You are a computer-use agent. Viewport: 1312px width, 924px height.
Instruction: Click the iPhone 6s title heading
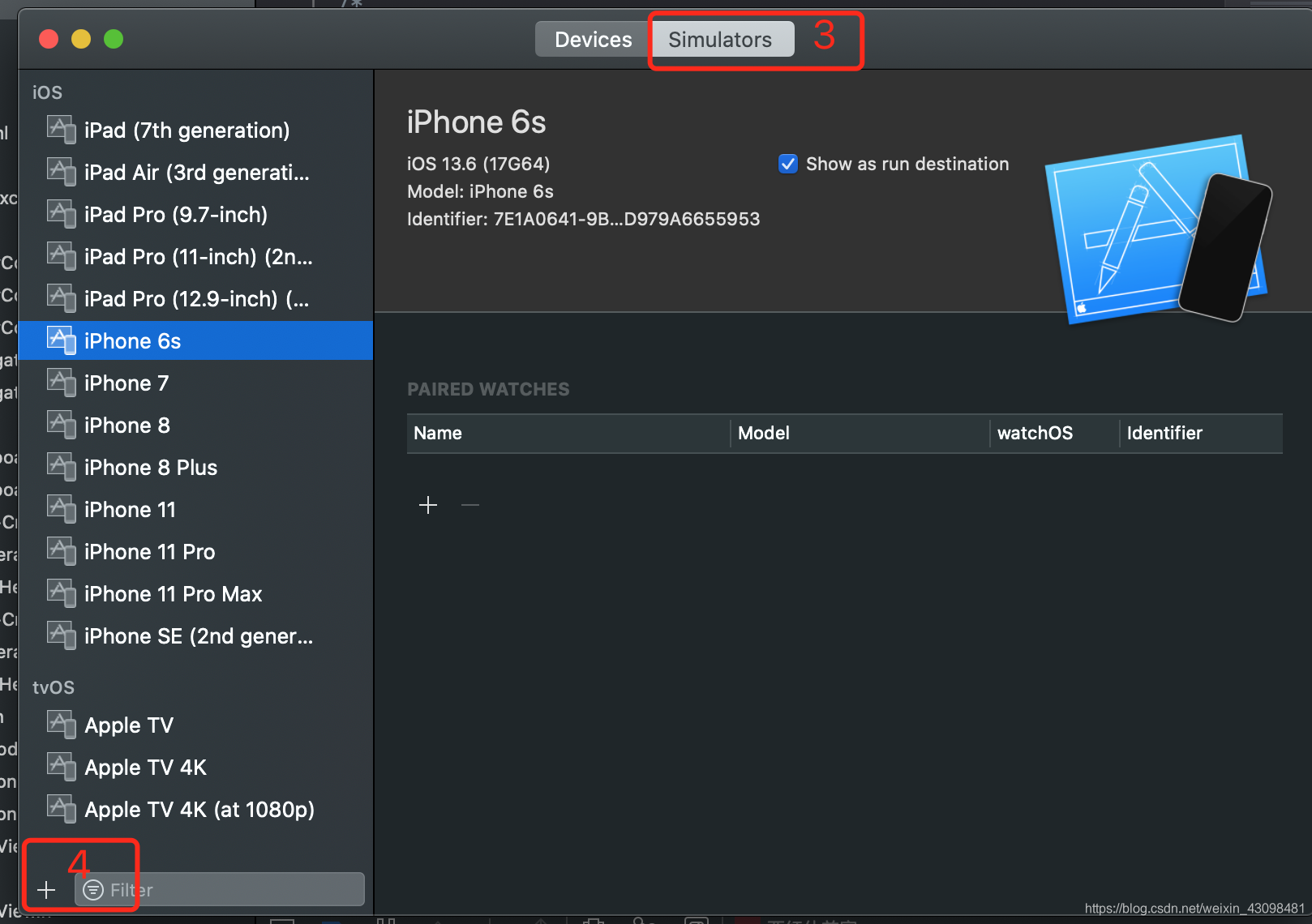[x=476, y=122]
